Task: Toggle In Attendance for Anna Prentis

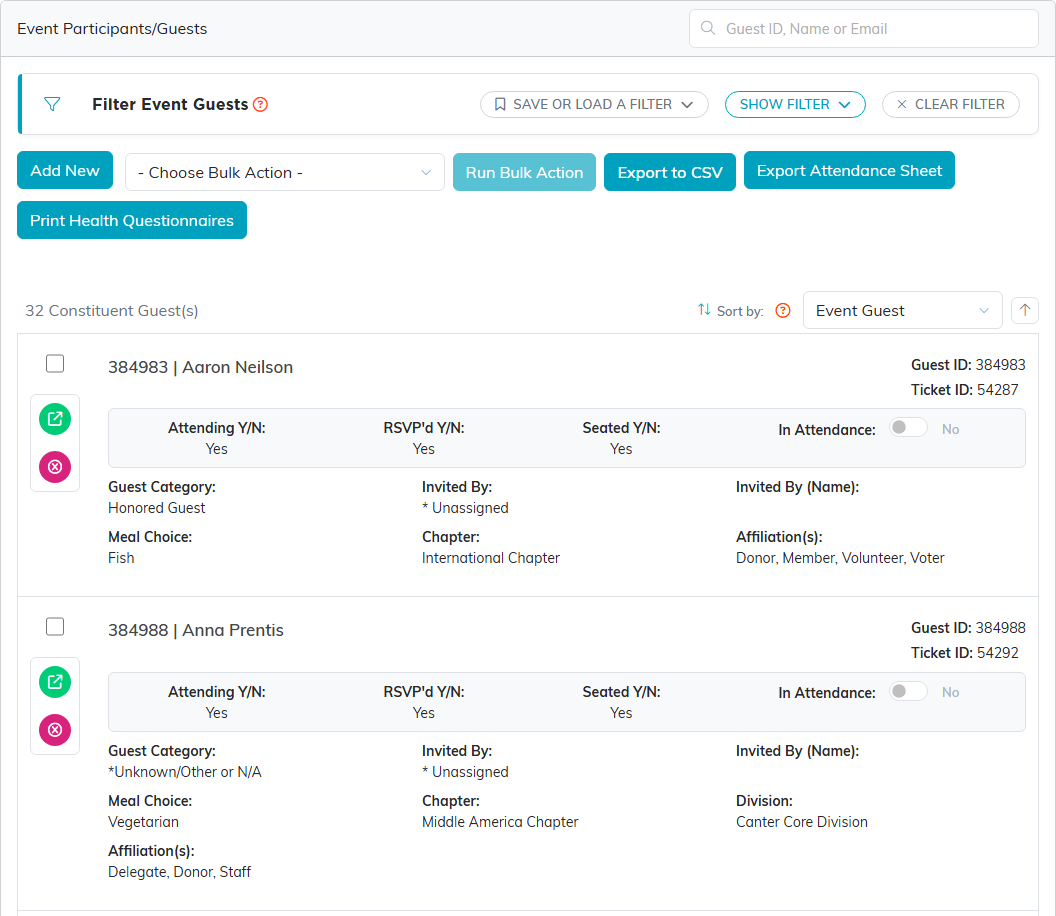Action: (x=908, y=691)
